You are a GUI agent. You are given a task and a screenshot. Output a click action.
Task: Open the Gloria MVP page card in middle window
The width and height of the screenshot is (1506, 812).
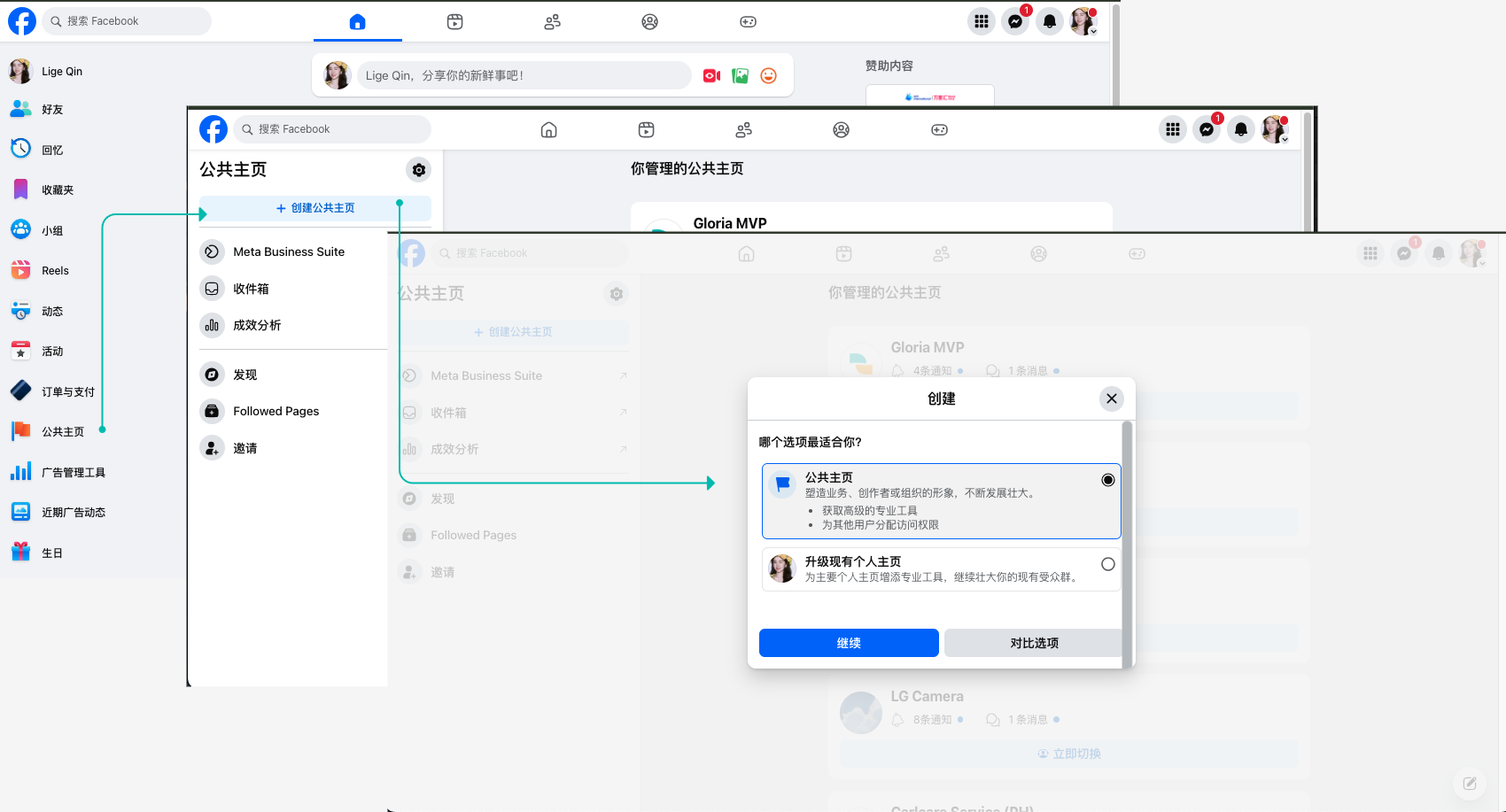[x=872, y=219]
